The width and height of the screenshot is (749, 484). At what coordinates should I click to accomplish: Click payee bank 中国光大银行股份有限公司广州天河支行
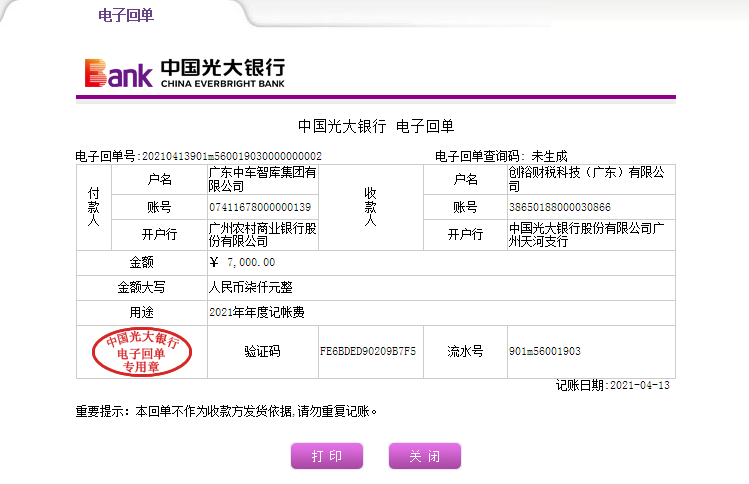587,235
